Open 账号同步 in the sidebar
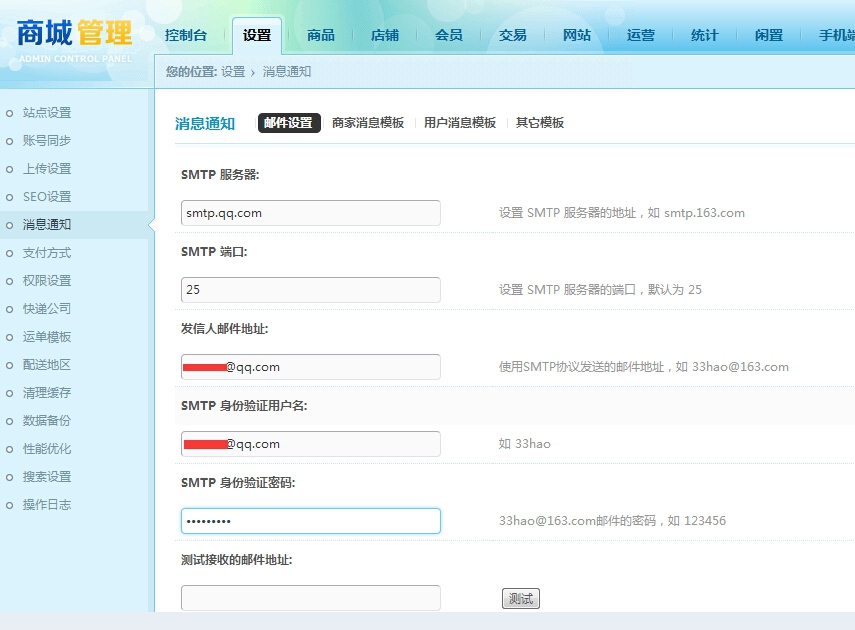The image size is (855, 630). pos(47,141)
